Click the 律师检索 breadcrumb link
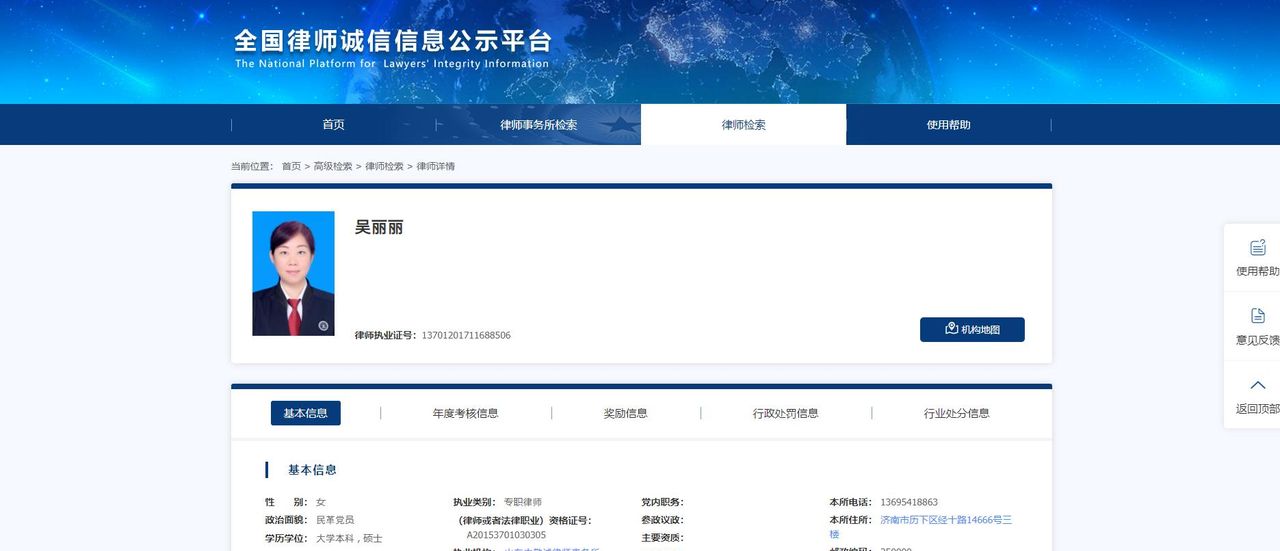This screenshot has height=551, width=1280. click(384, 166)
